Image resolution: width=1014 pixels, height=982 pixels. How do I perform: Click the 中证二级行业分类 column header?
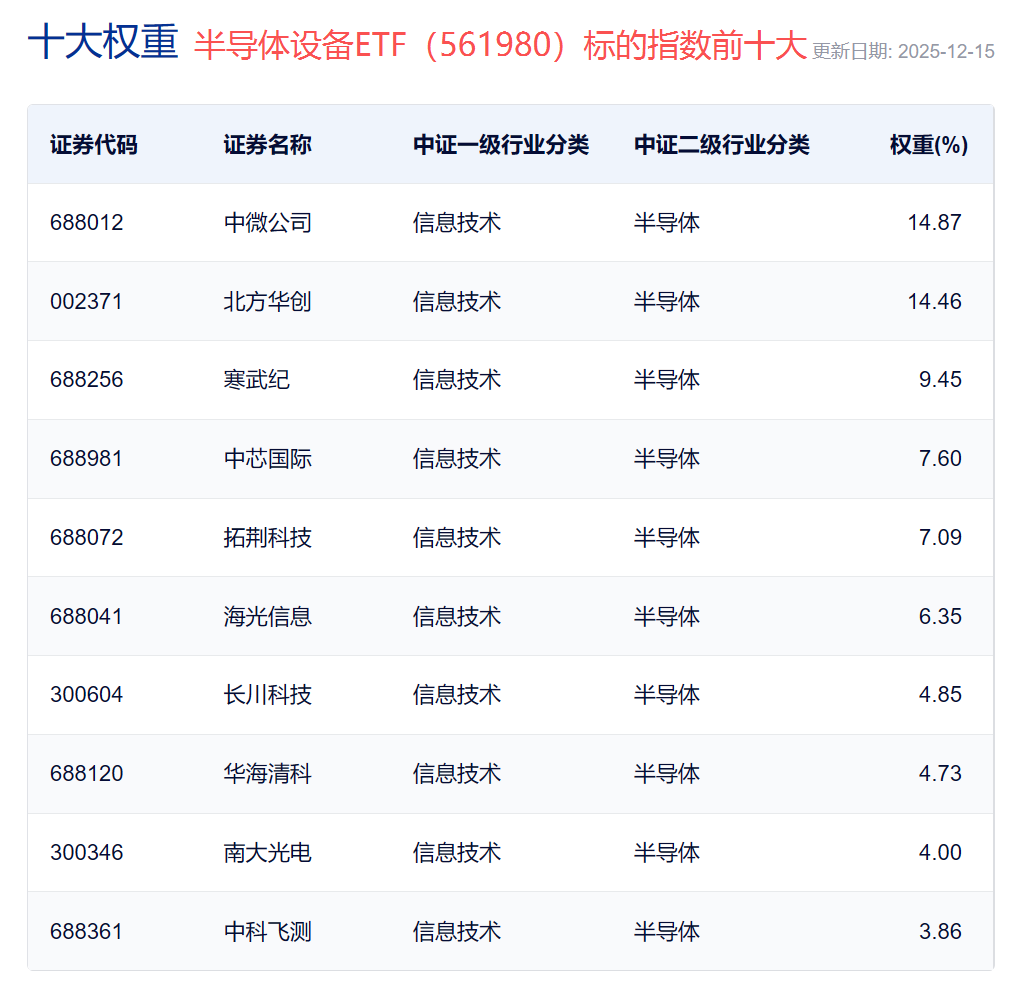tap(722, 145)
